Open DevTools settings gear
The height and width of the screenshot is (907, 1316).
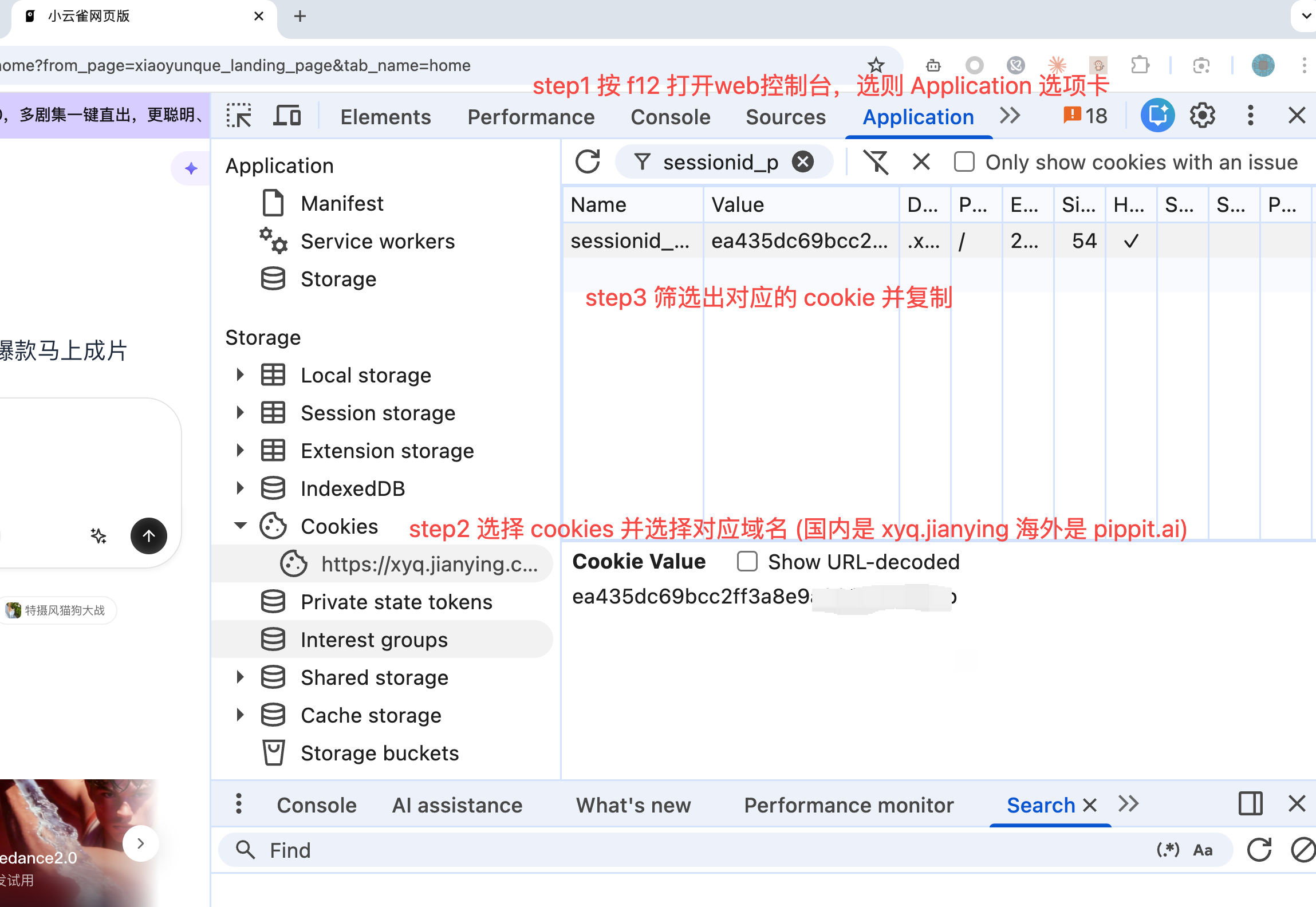(x=1203, y=116)
